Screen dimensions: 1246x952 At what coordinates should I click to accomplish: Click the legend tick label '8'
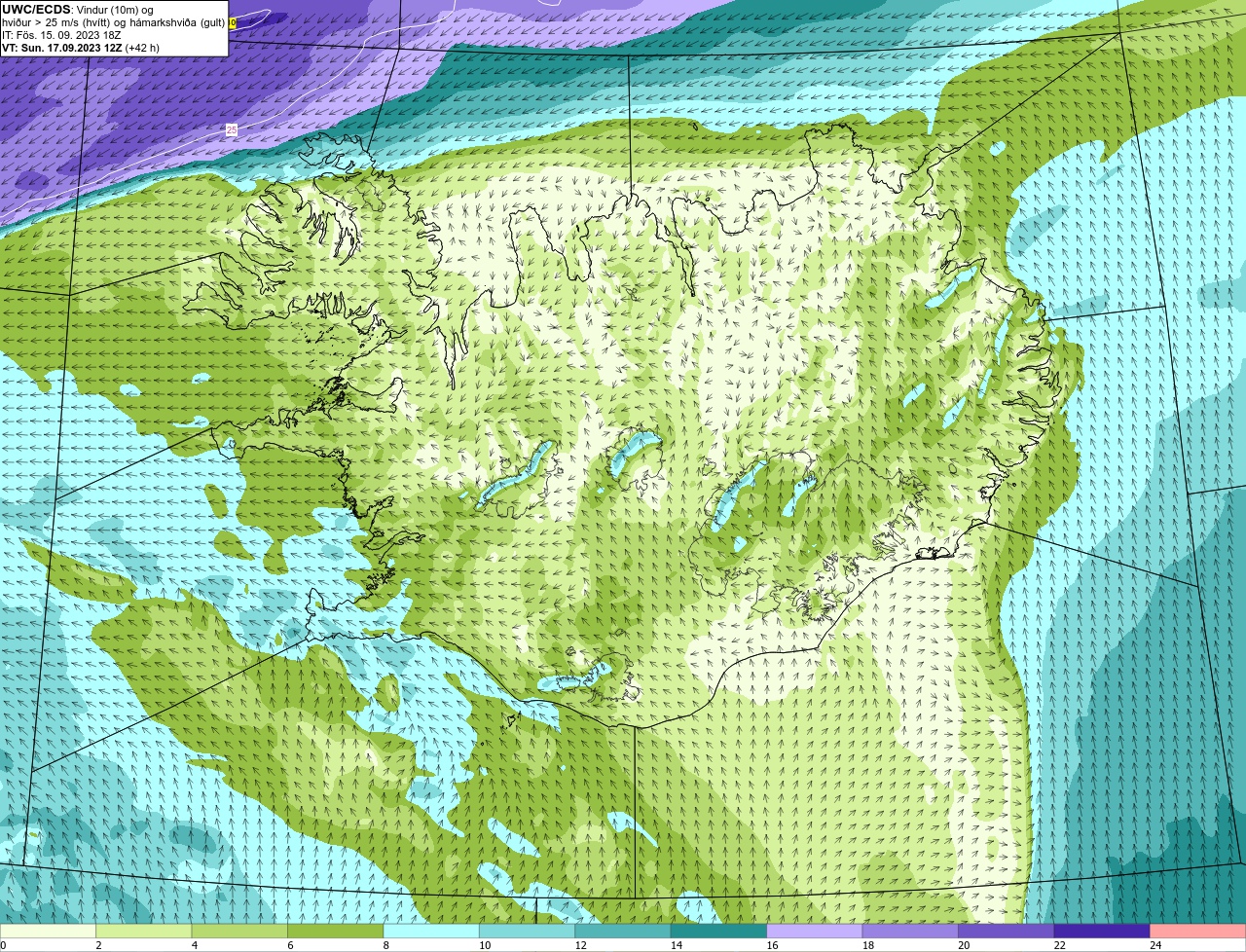pos(385,945)
